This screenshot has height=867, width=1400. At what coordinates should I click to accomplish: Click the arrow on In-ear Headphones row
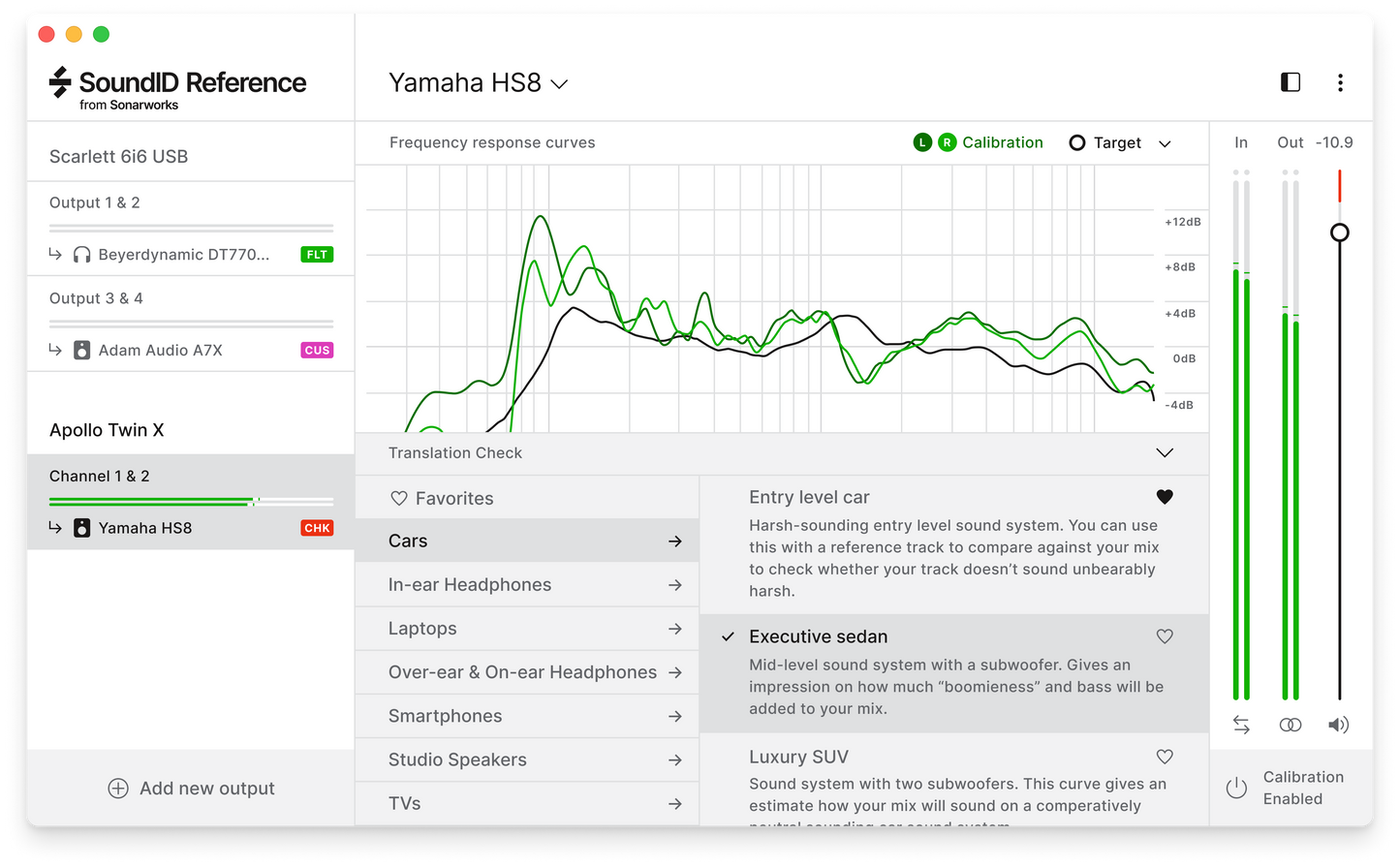[x=675, y=585]
